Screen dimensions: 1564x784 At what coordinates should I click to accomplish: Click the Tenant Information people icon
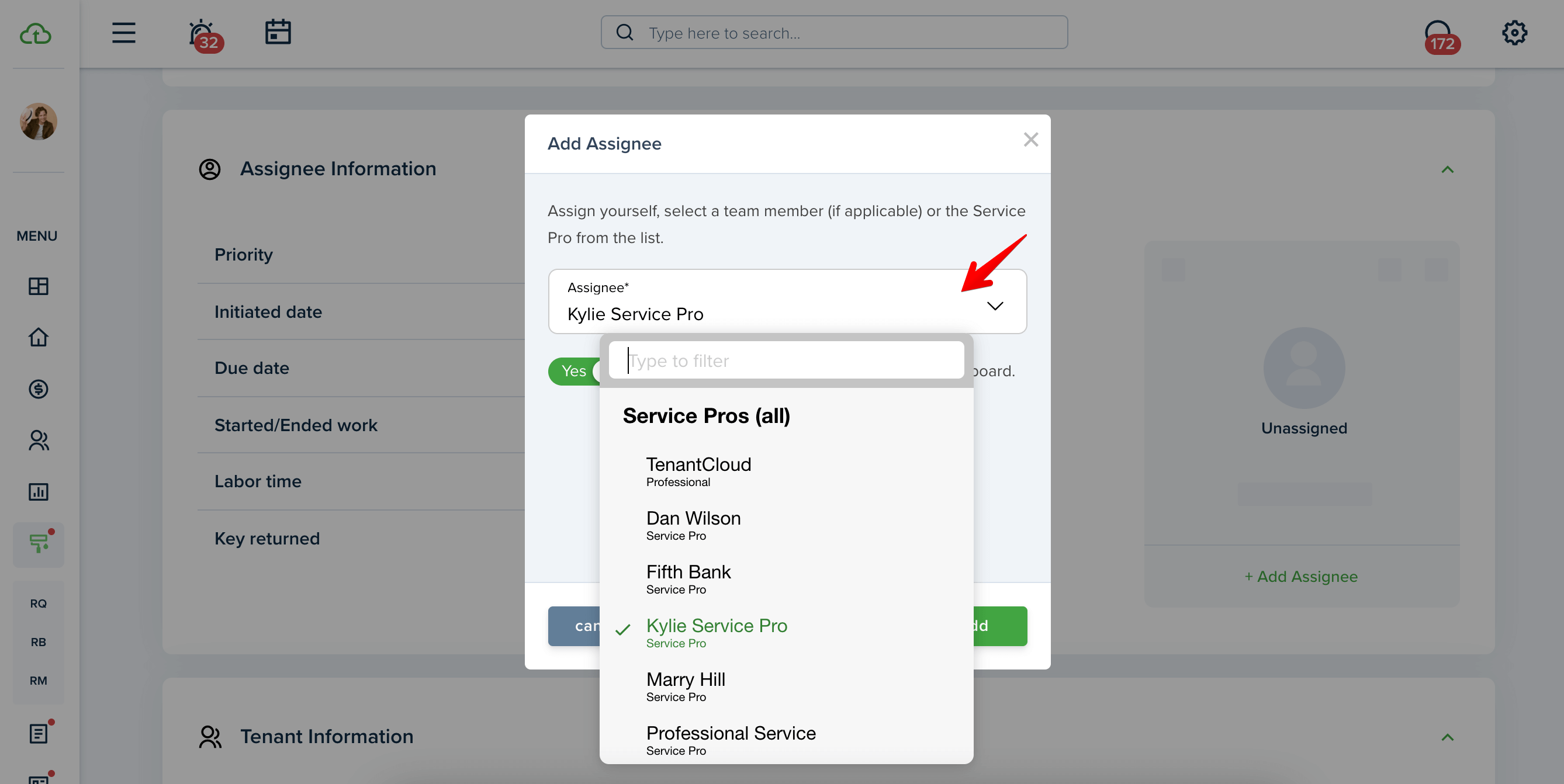pyautogui.click(x=210, y=737)
